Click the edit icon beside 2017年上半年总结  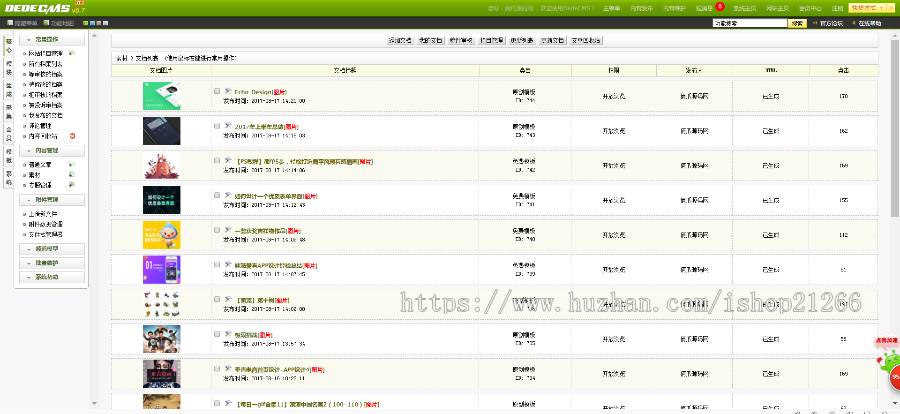(227, 126)
